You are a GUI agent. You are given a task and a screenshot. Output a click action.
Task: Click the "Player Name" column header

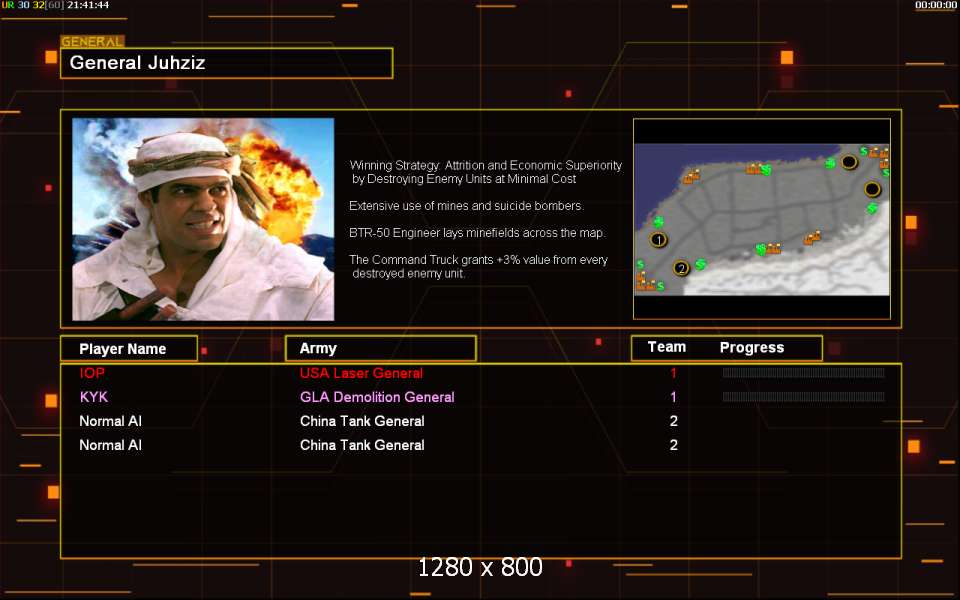[129, 348]
